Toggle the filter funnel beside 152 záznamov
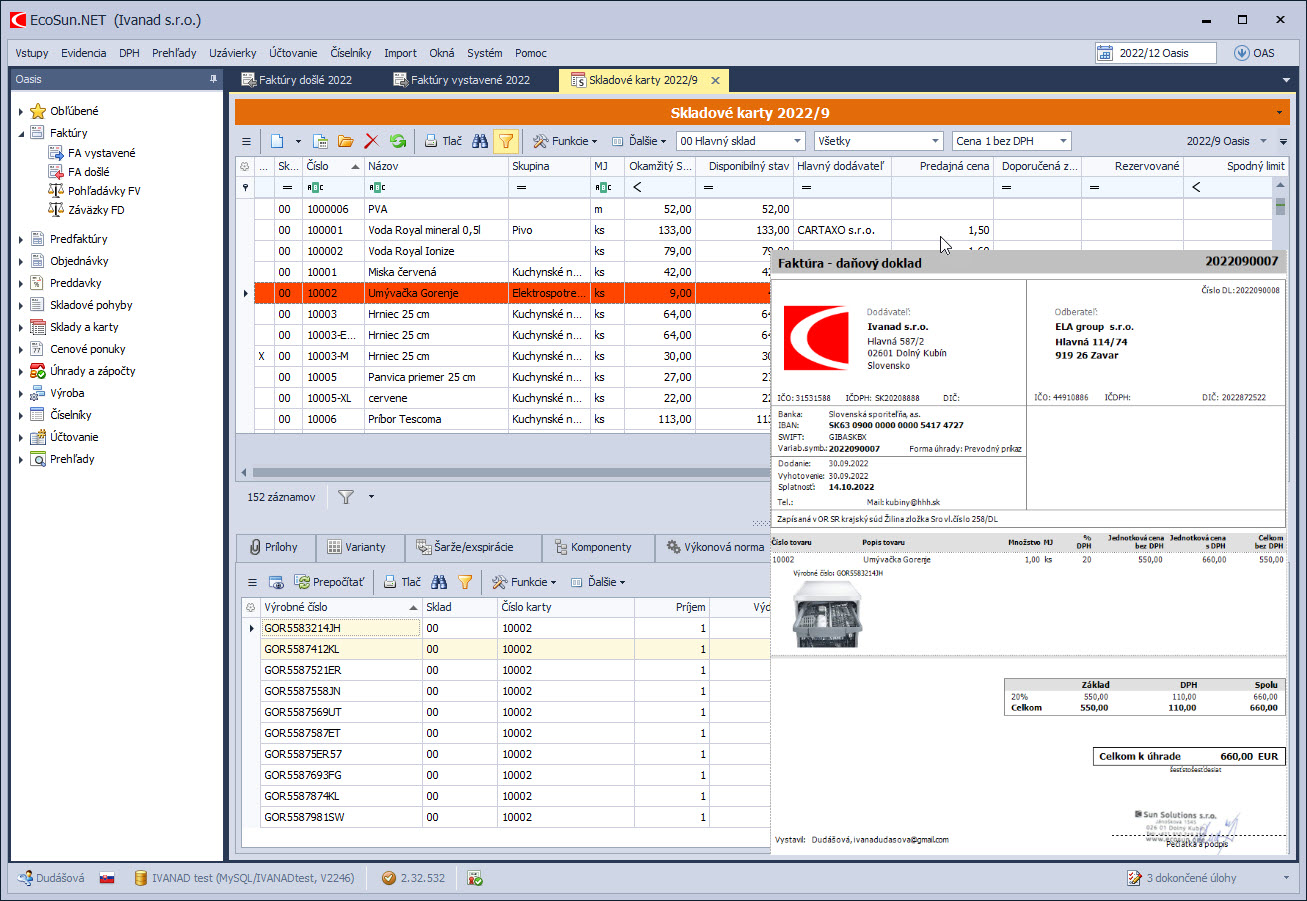This screenshot has height=901, width=1307. [x=346, y=496]
